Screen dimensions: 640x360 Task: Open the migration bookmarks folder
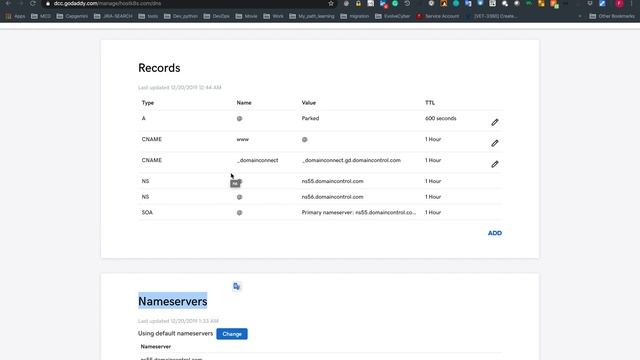(355, 16)
